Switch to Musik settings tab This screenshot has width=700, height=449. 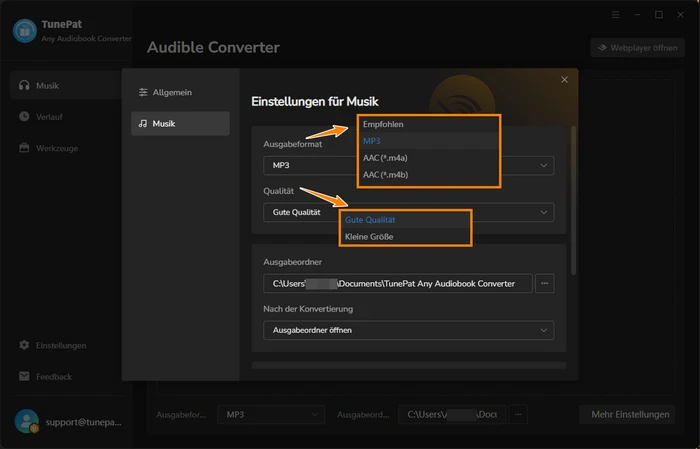180,124
